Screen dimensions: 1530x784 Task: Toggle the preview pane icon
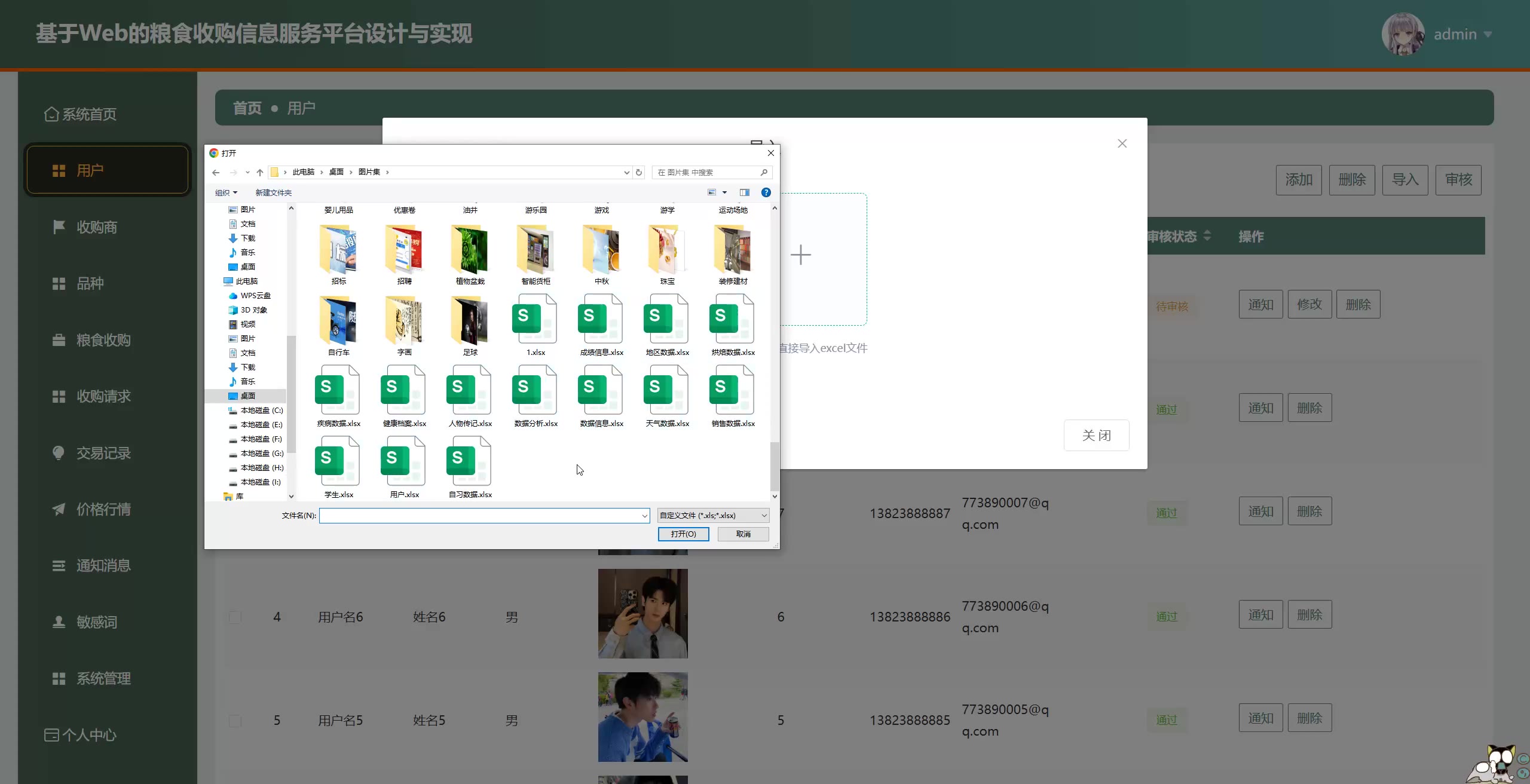point(744,192)
